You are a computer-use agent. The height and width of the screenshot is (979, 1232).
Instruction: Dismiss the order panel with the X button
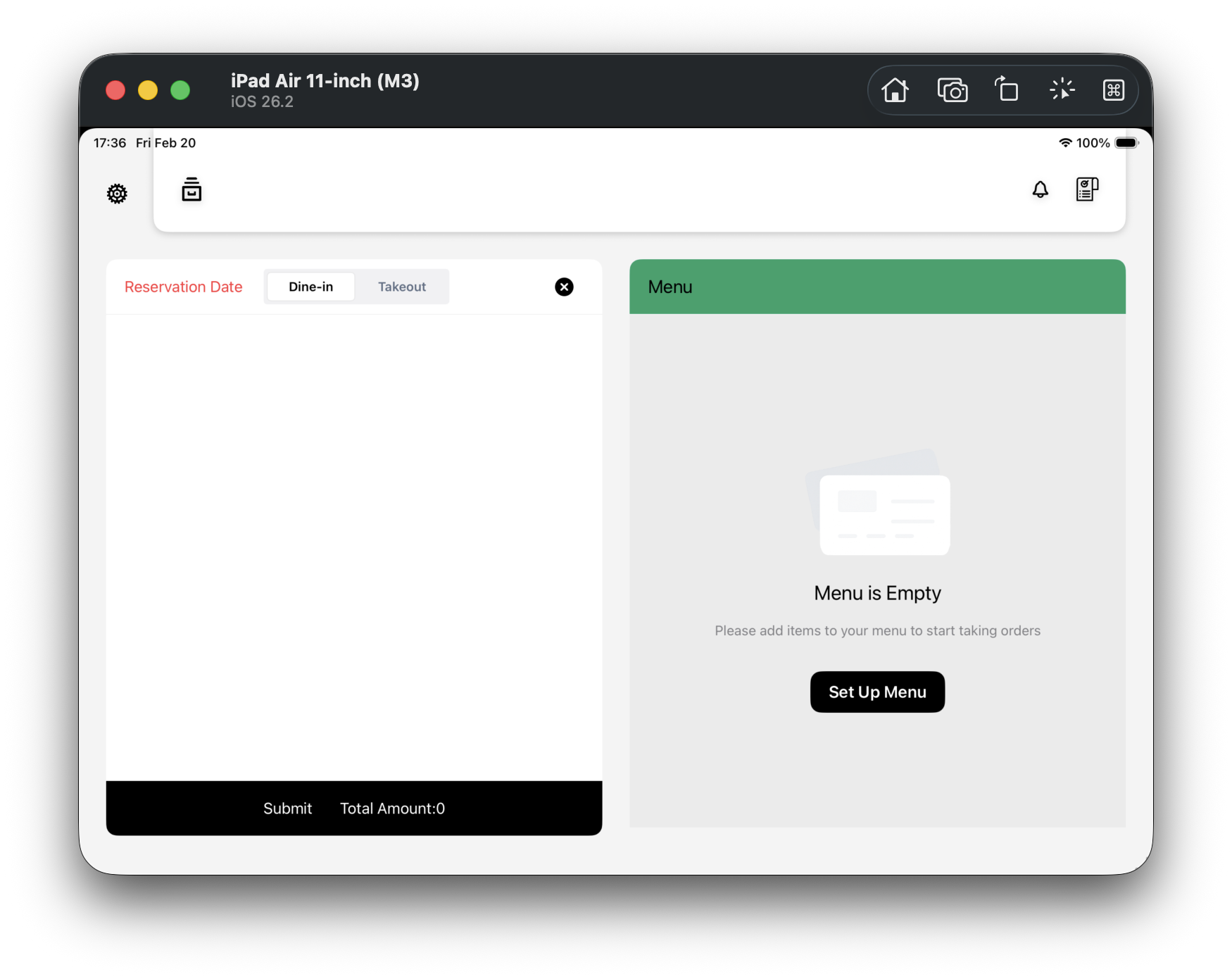[x=564, y=287]
